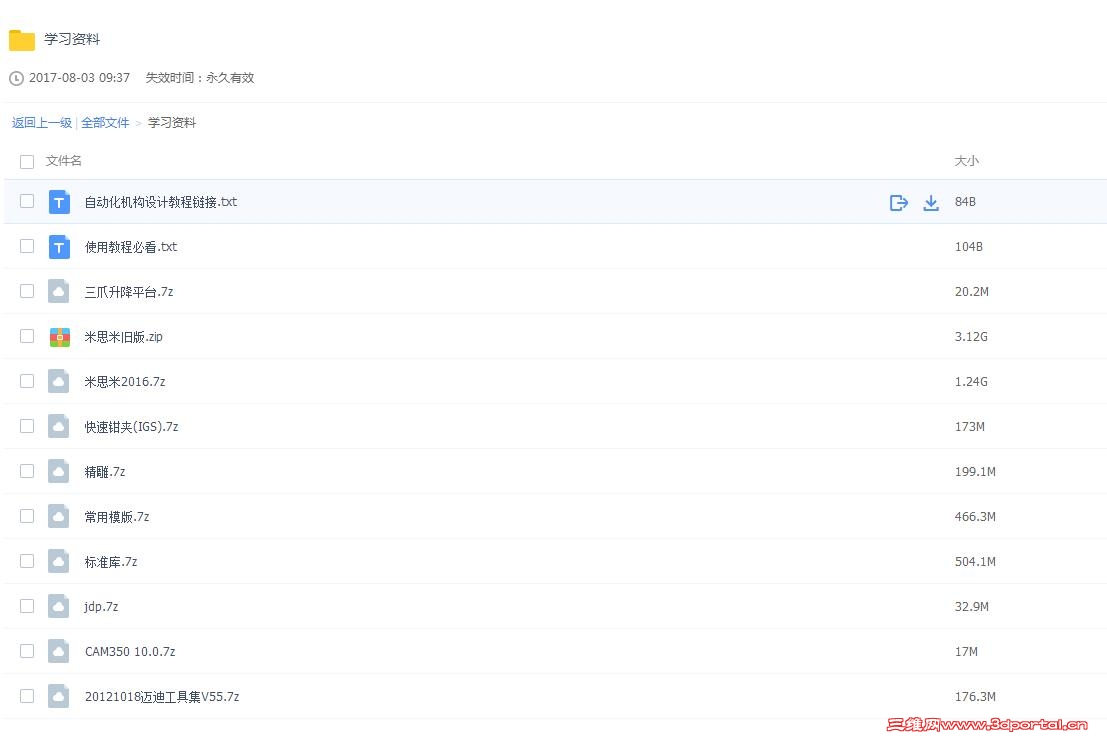Click the 32.9M size value
The height and width of the screenshot is (738, 1107).
tap(971, 607)
